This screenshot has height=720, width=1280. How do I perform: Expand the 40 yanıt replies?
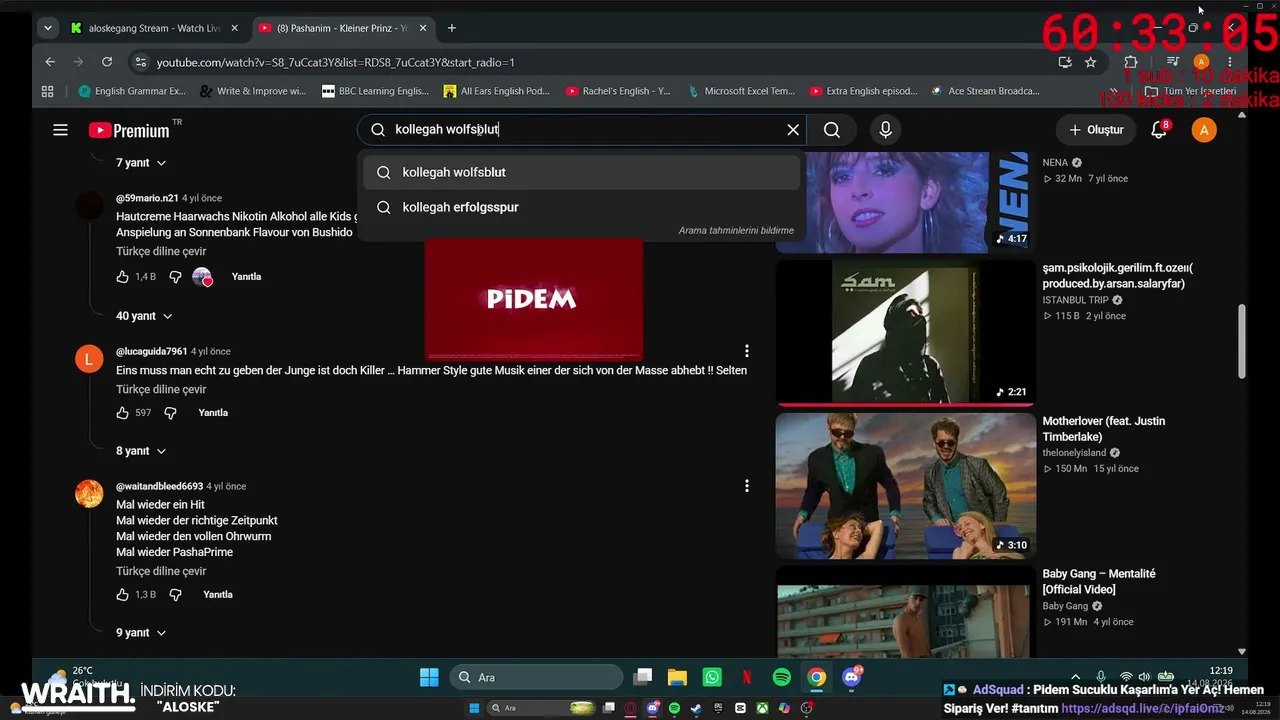(x=144, y=316)
